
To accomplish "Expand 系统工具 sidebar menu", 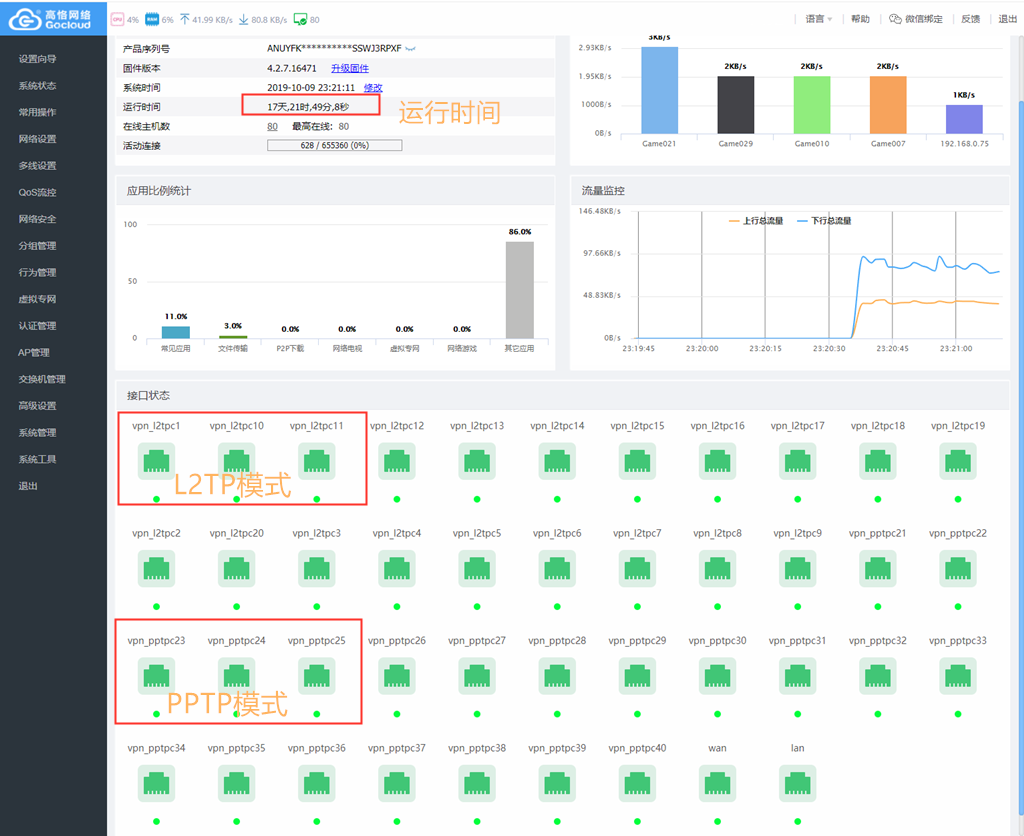I will (37, 459).
